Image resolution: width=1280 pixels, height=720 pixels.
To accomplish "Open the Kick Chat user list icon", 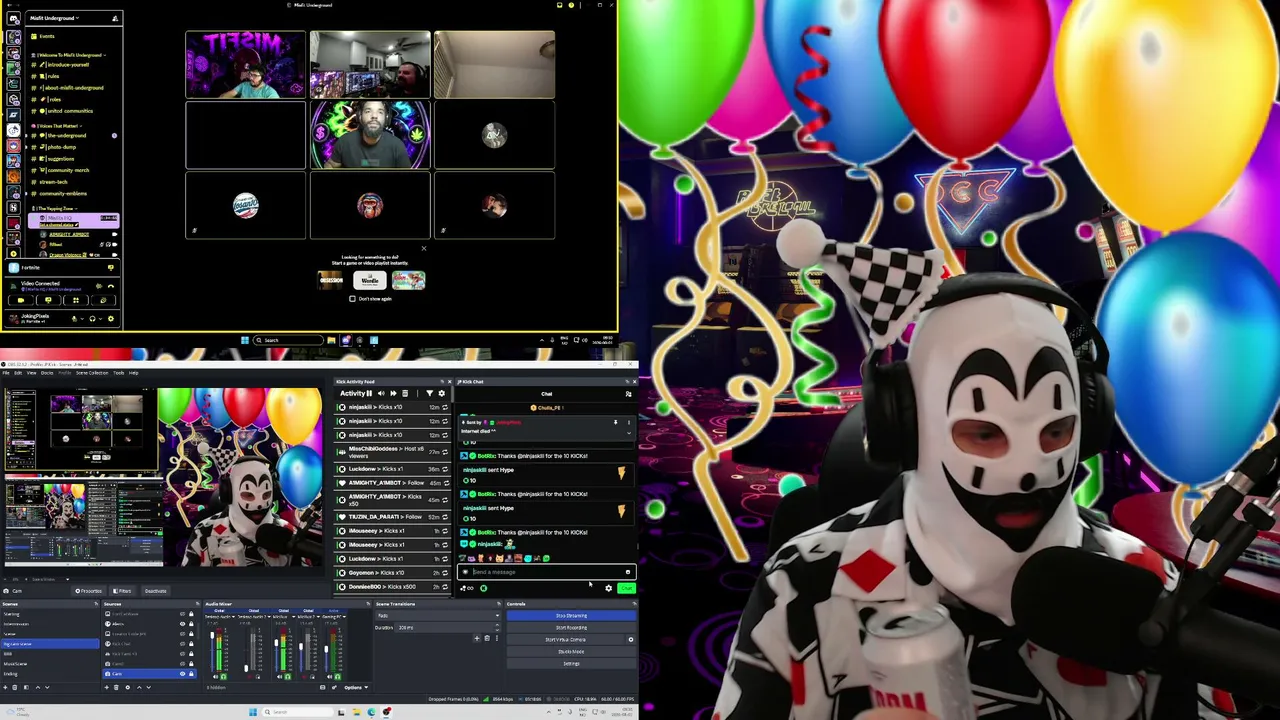I will [x=628, y=394].
